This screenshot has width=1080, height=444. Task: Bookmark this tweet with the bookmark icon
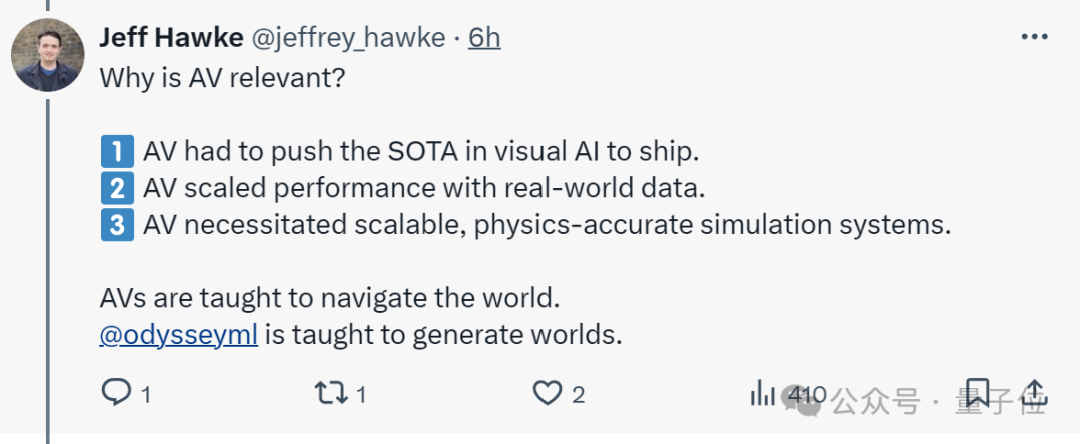click(977, 393)
